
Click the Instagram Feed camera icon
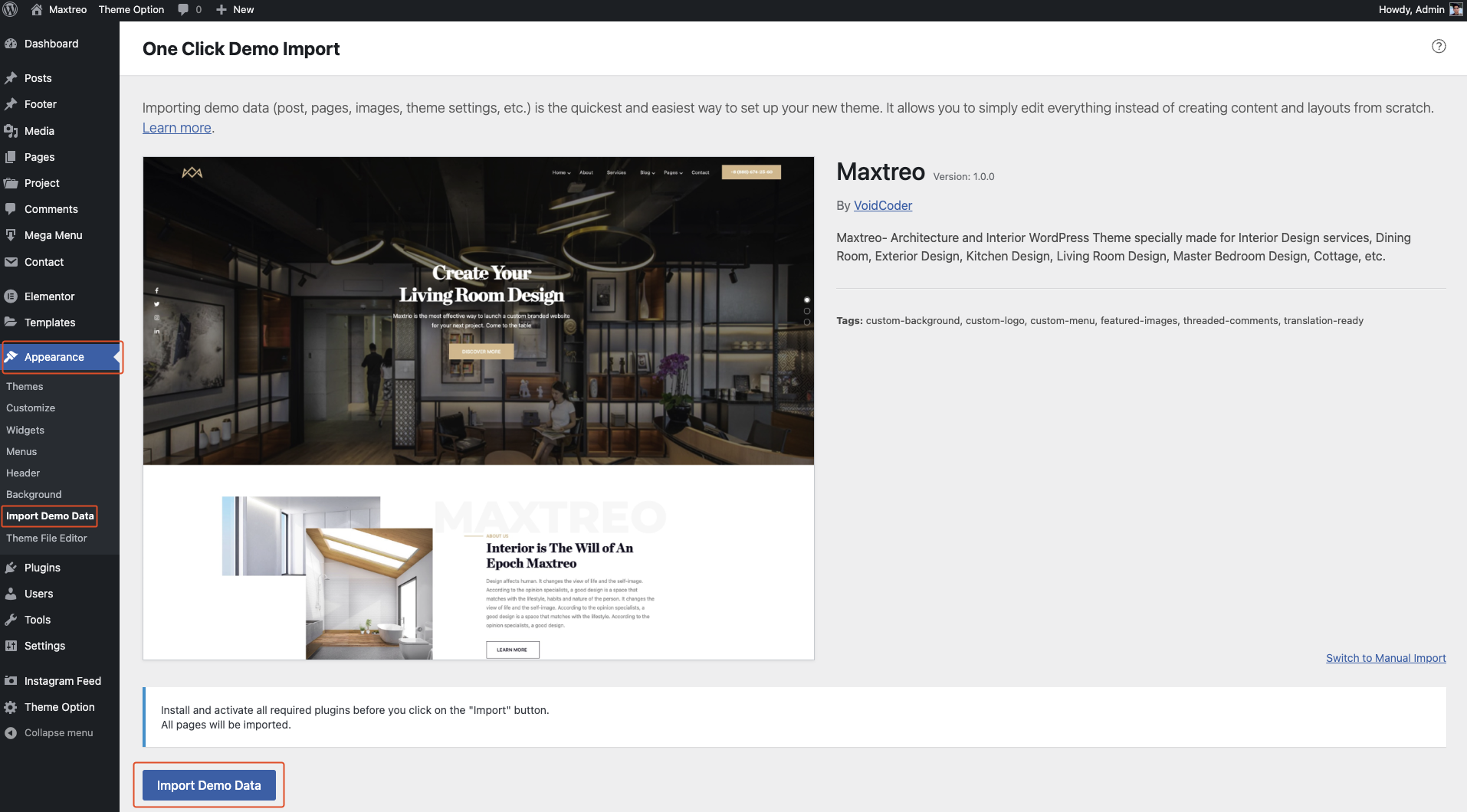click(11, 681)
